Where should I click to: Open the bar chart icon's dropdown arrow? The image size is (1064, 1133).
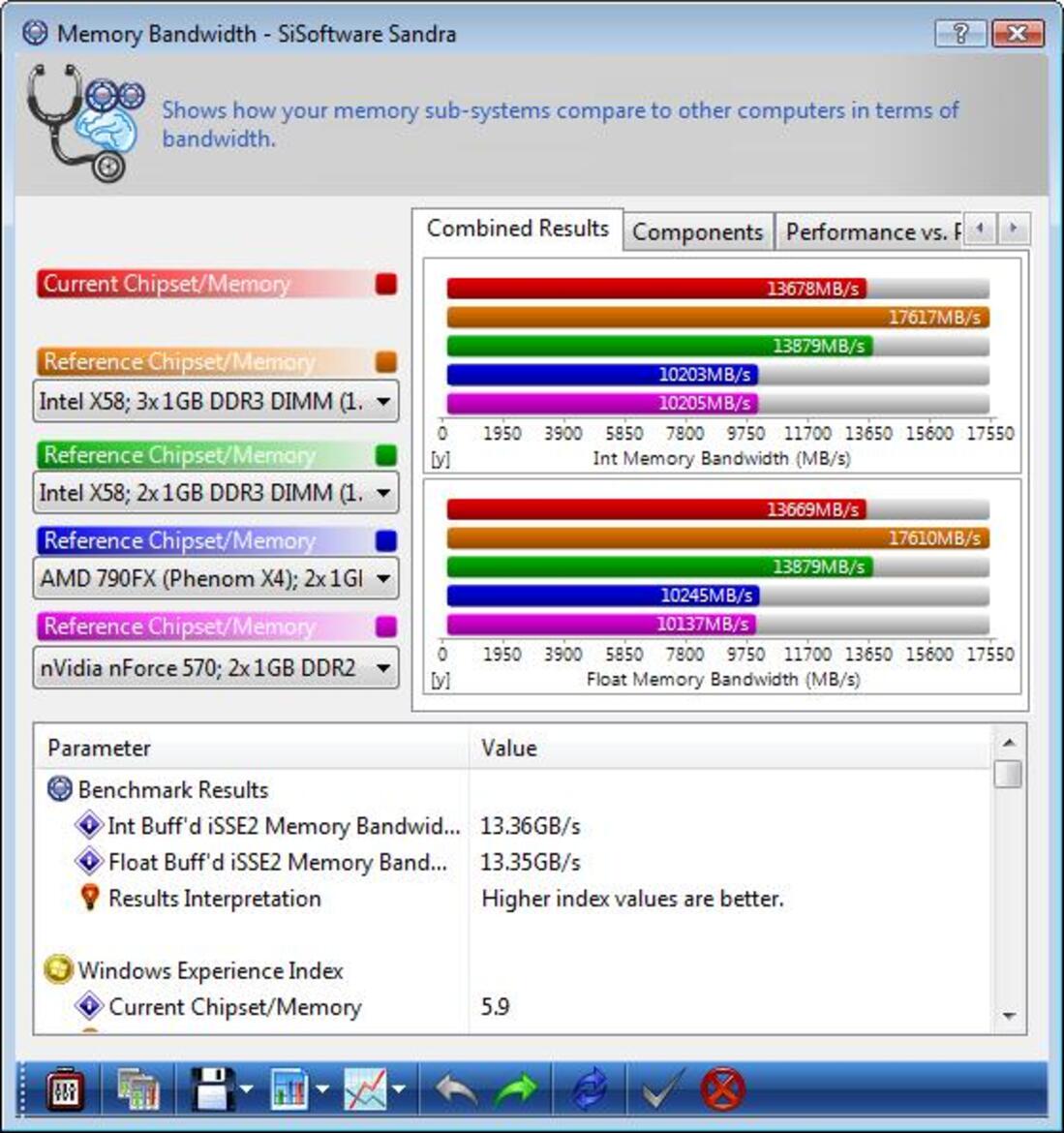tap(323, 1089)
